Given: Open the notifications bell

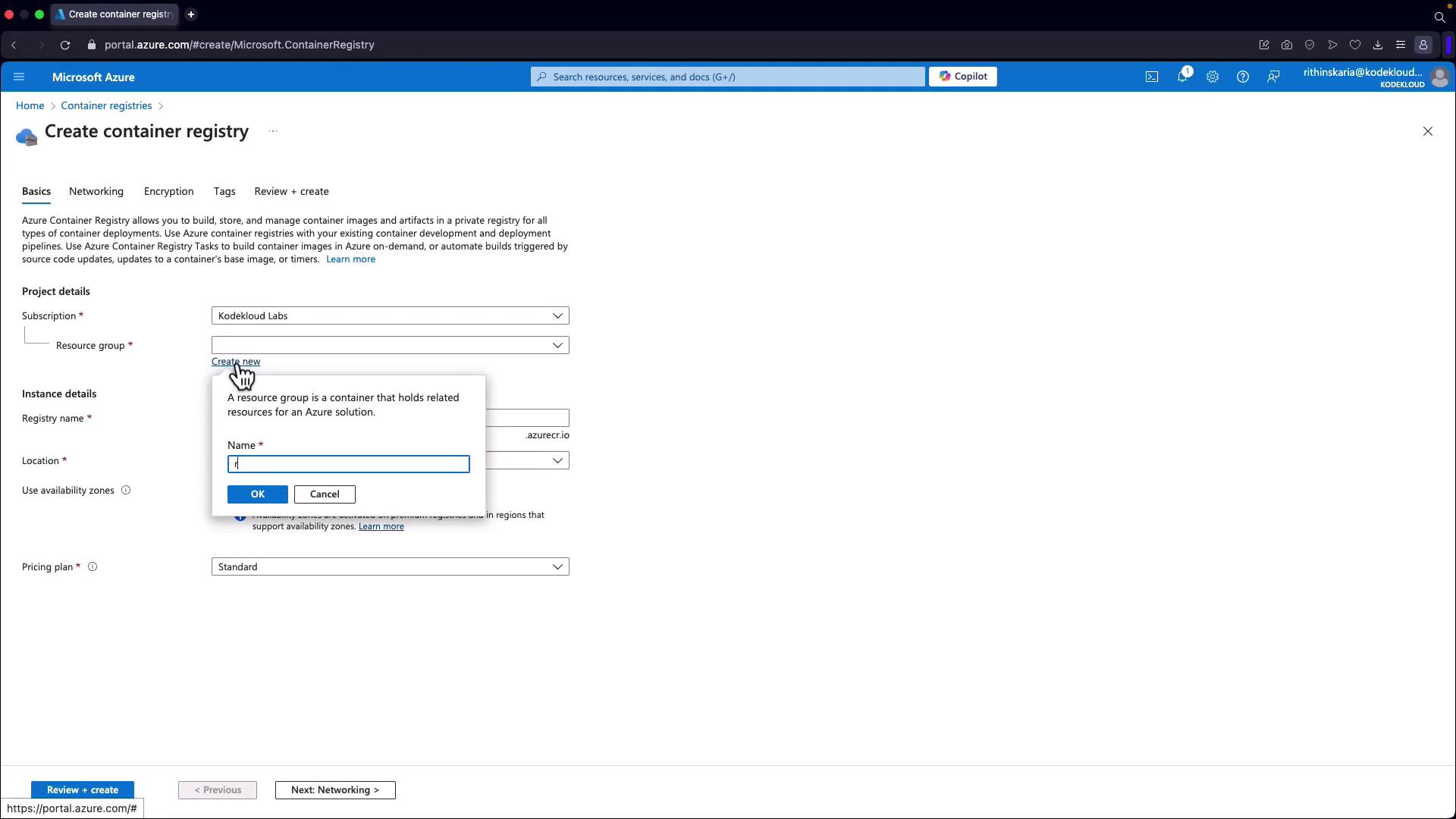Looking at the screenshot, I should coord(1181,77).
